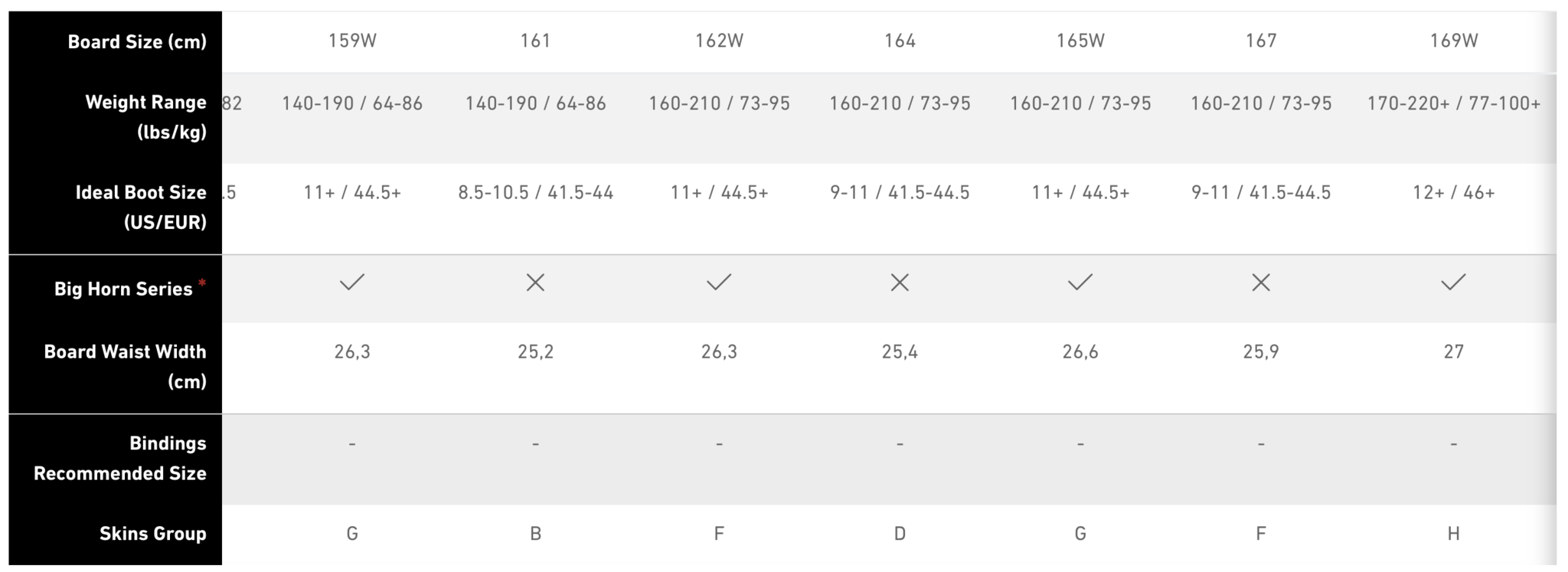Click the checkmark icon under 159W column
The height and width of the screenshot is (572, 1568).
point(352,283)
